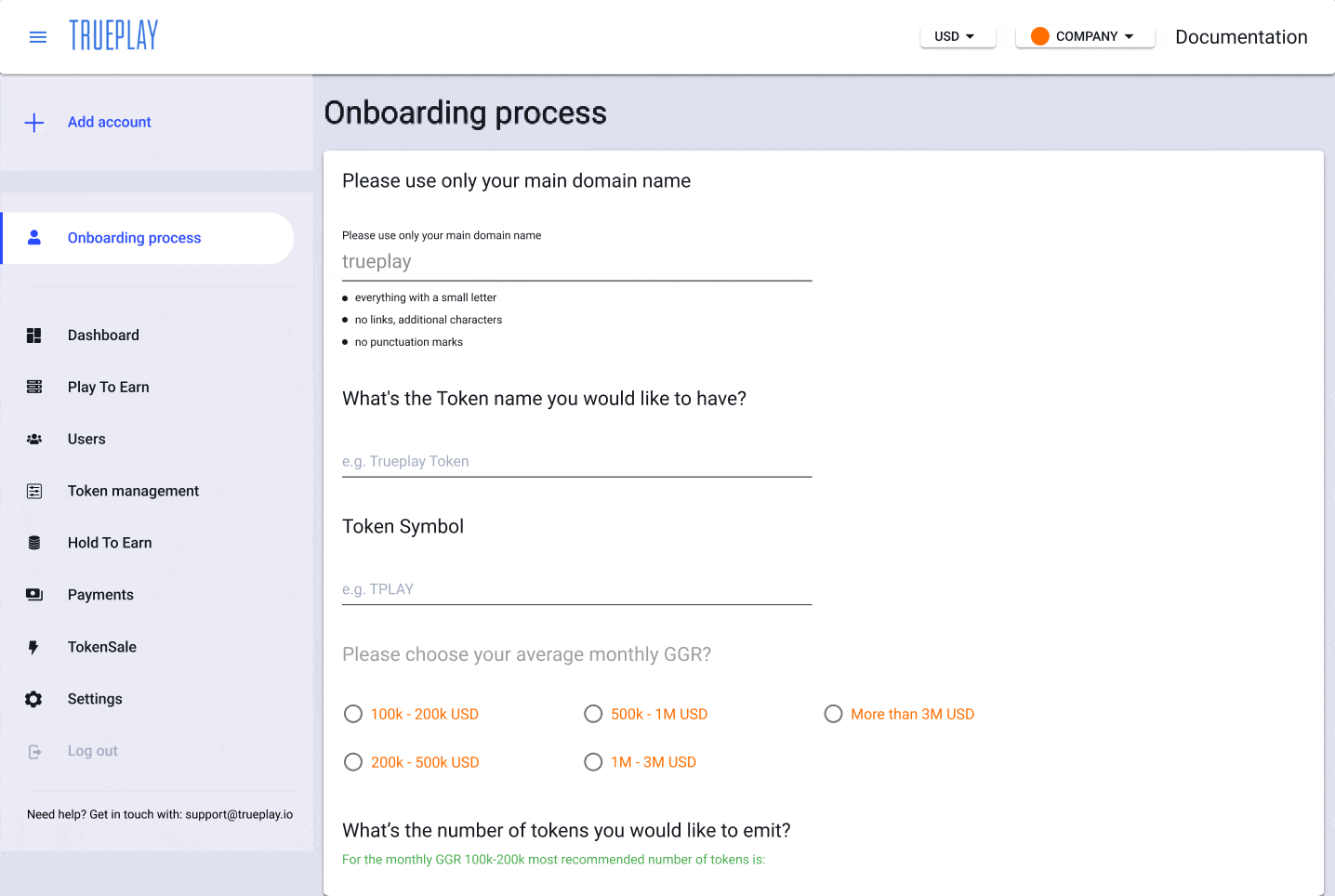1335x896 pixels.
Task: Open the USD currency dropdown
Action: point(958,36)
